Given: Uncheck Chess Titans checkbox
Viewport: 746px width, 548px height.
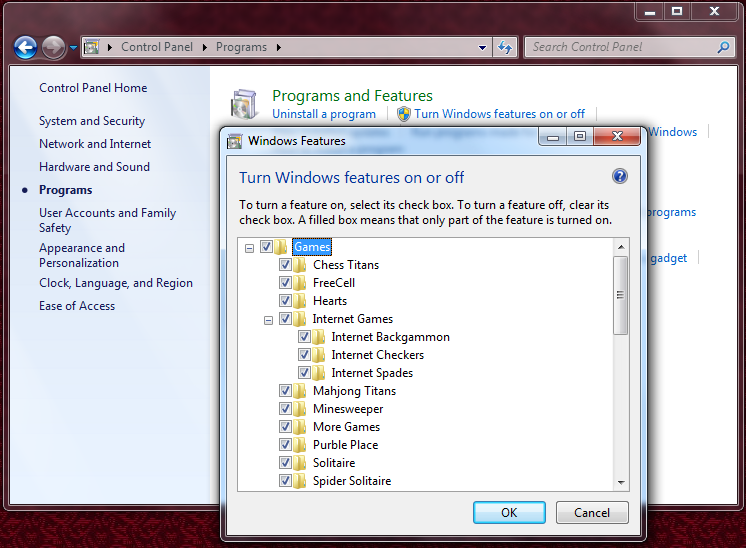Looking at the screenshot, I should (285, 264).
